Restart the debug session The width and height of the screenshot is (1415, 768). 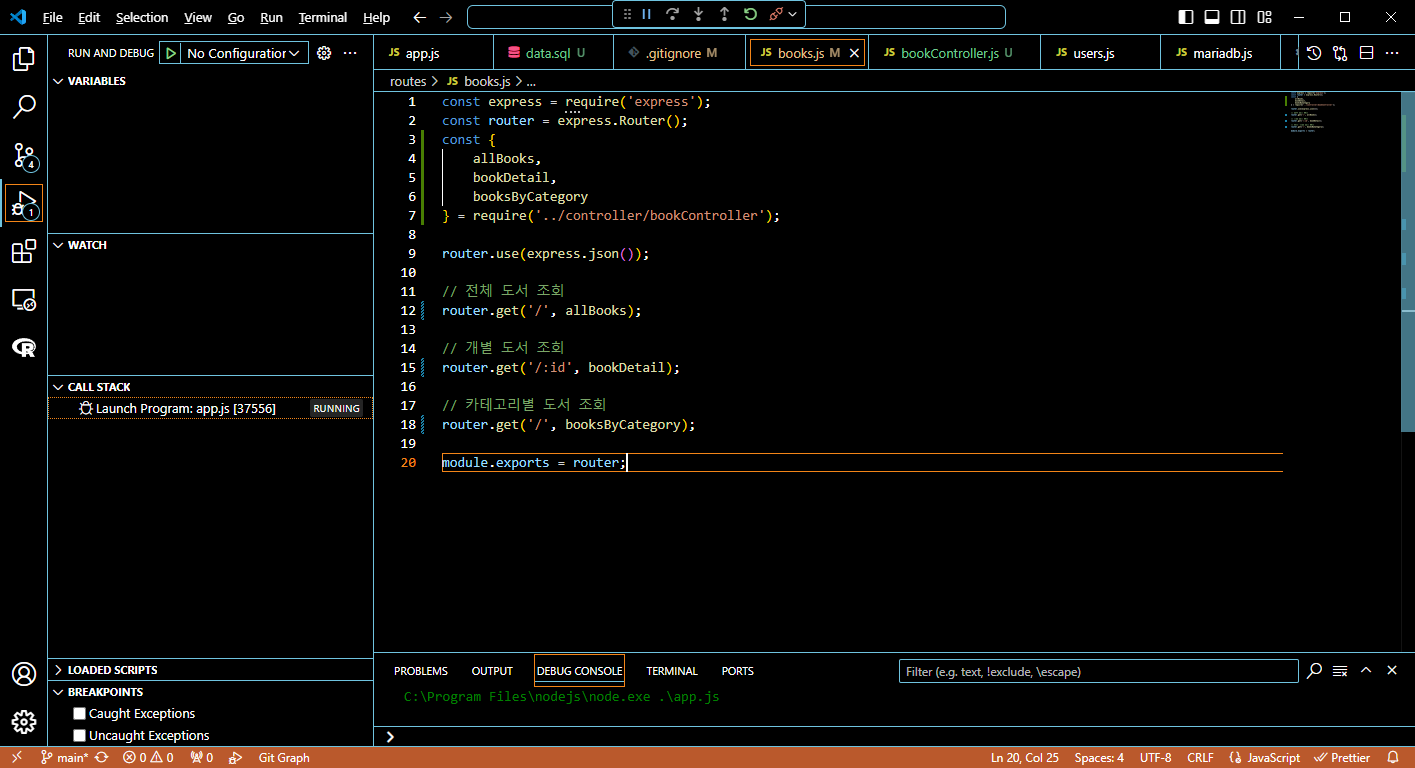(750, 14)
